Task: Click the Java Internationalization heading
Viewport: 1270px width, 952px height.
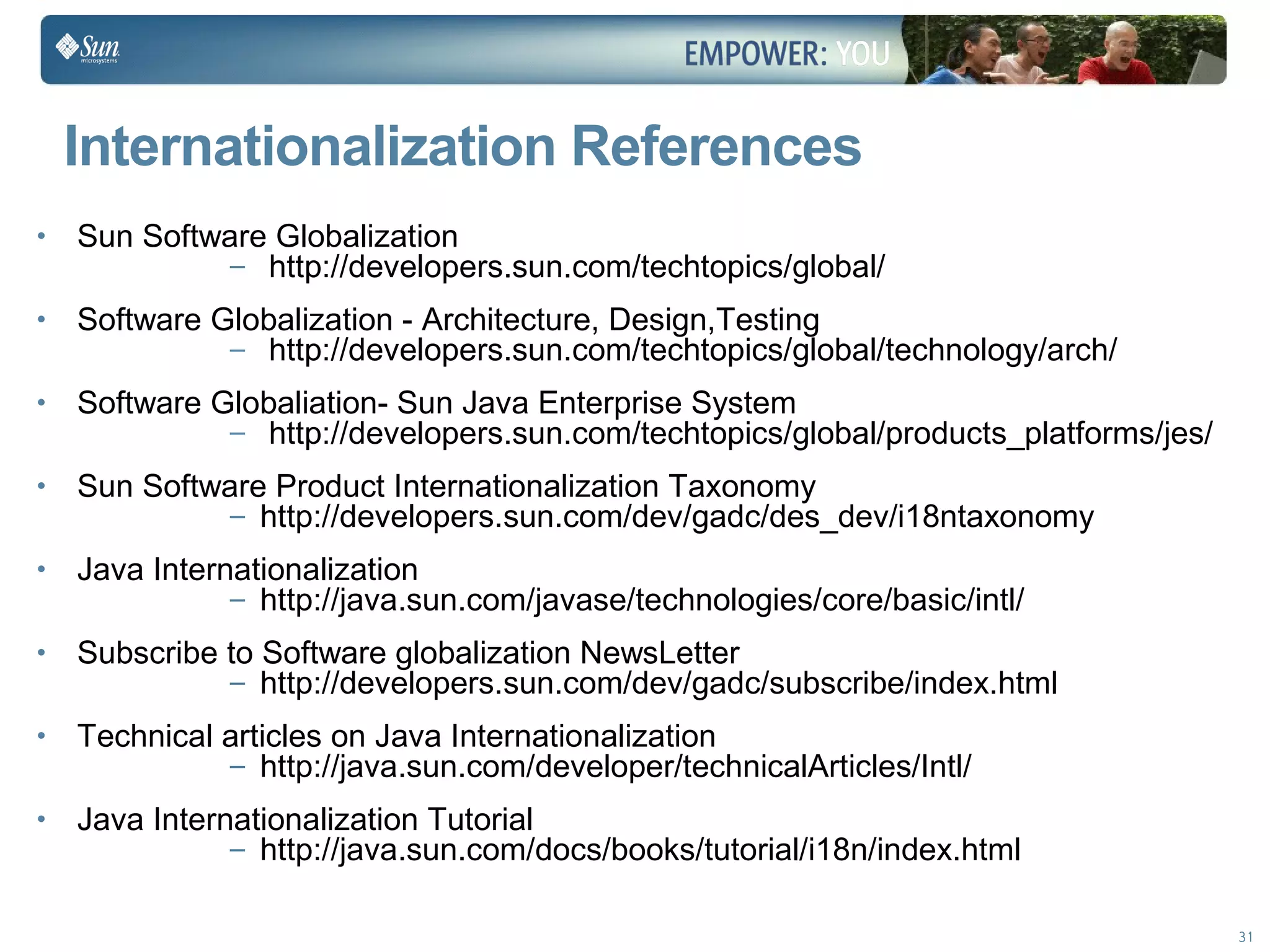Action: pos(247,569)
